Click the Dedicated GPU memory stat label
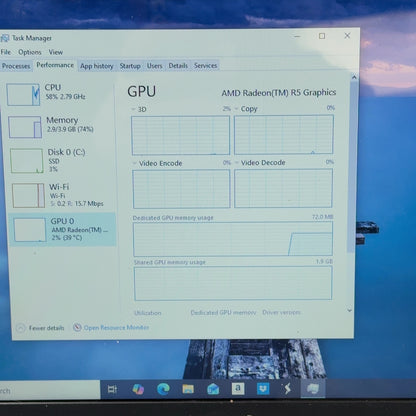This screenshot has width=416, height=416. pyautogui.click(x=223, y=313)
